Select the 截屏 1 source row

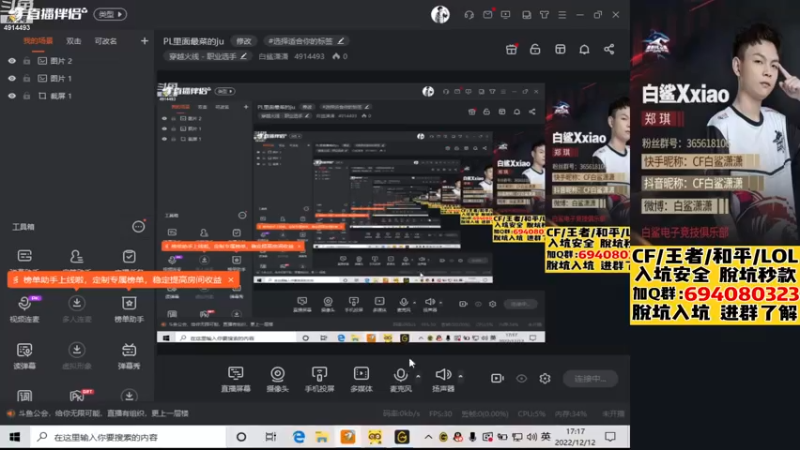pyautogui.click(x=78, y=96)
